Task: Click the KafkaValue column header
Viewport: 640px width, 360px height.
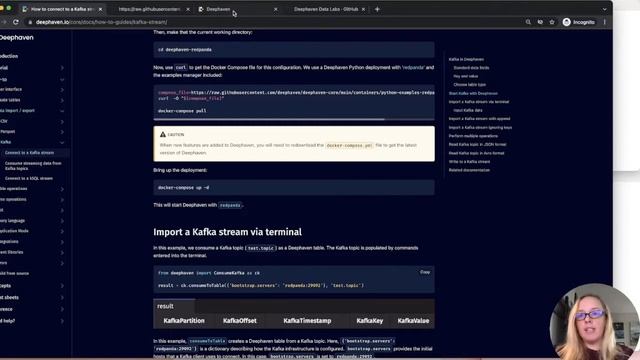Action: [x=413, y=321]
